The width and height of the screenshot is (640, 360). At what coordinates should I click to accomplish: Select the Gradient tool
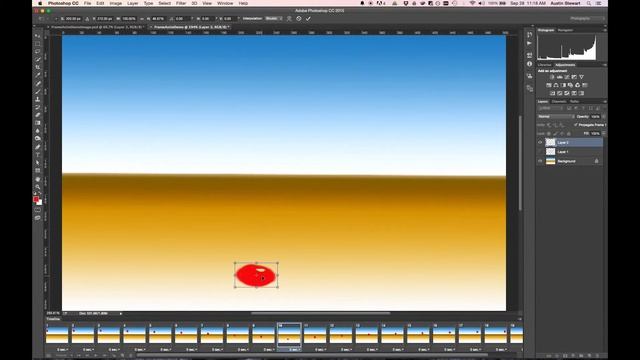(x=38, y=123)
